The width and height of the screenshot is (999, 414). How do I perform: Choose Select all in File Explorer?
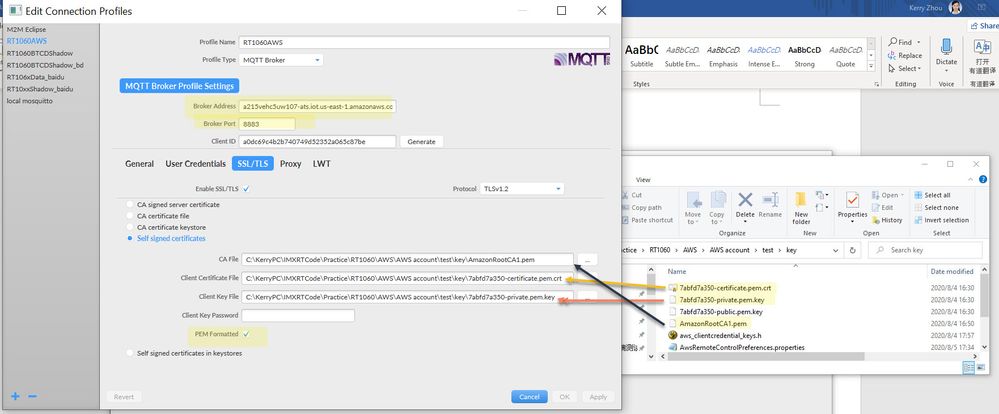[x=932, y=195]
